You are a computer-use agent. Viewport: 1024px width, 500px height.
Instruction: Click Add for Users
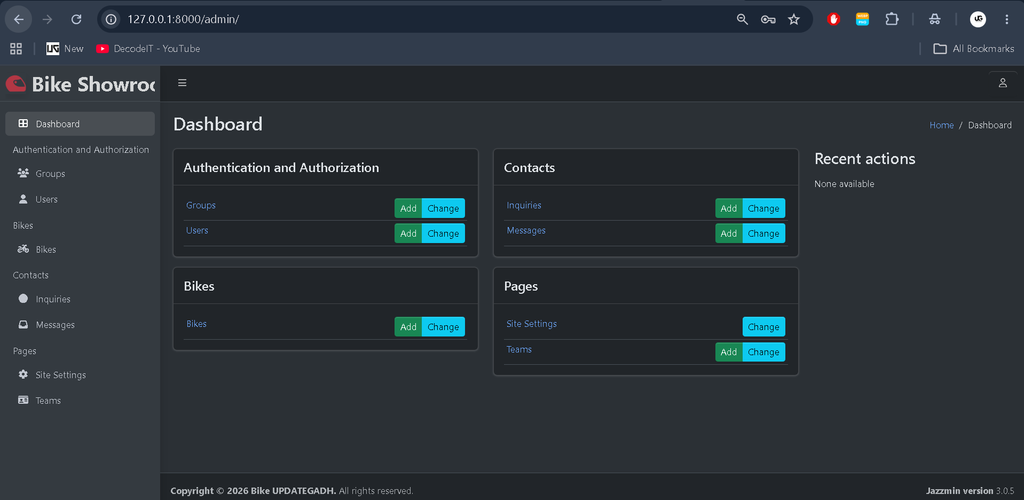click(408, 233)
